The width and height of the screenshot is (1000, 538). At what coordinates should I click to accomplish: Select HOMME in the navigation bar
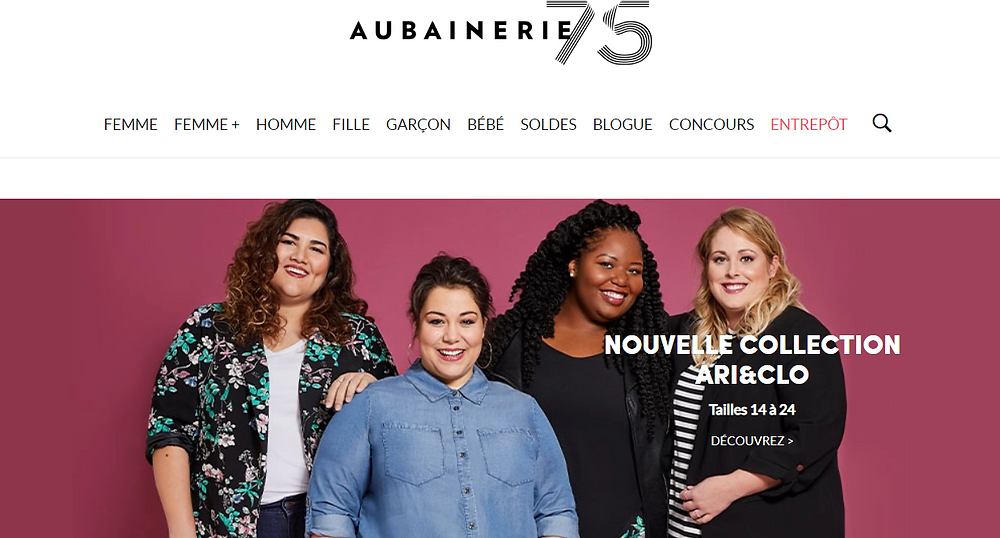coord(286,124)
